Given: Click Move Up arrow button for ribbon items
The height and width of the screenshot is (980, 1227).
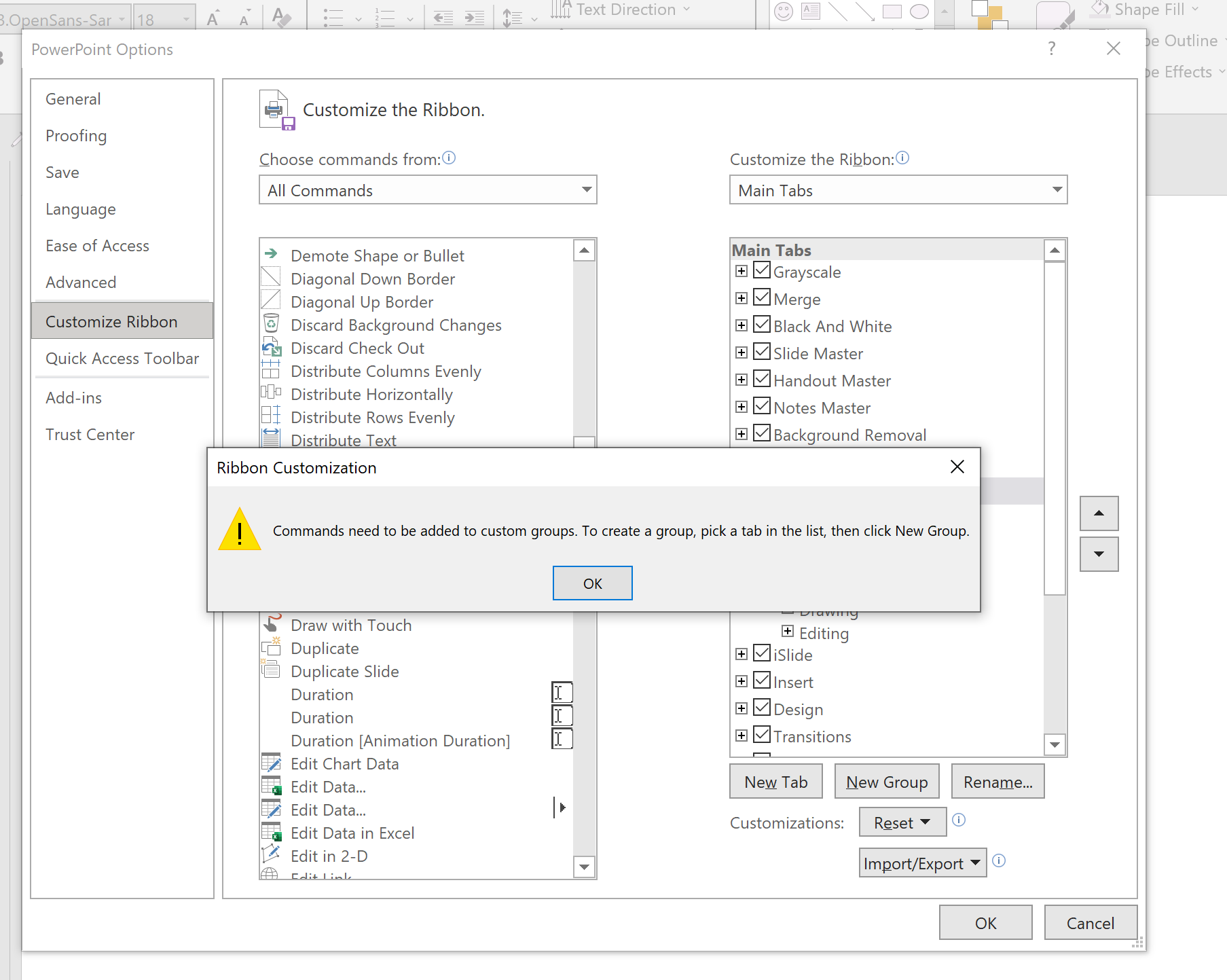Looking at the screenshot, I should [1099, 513].
